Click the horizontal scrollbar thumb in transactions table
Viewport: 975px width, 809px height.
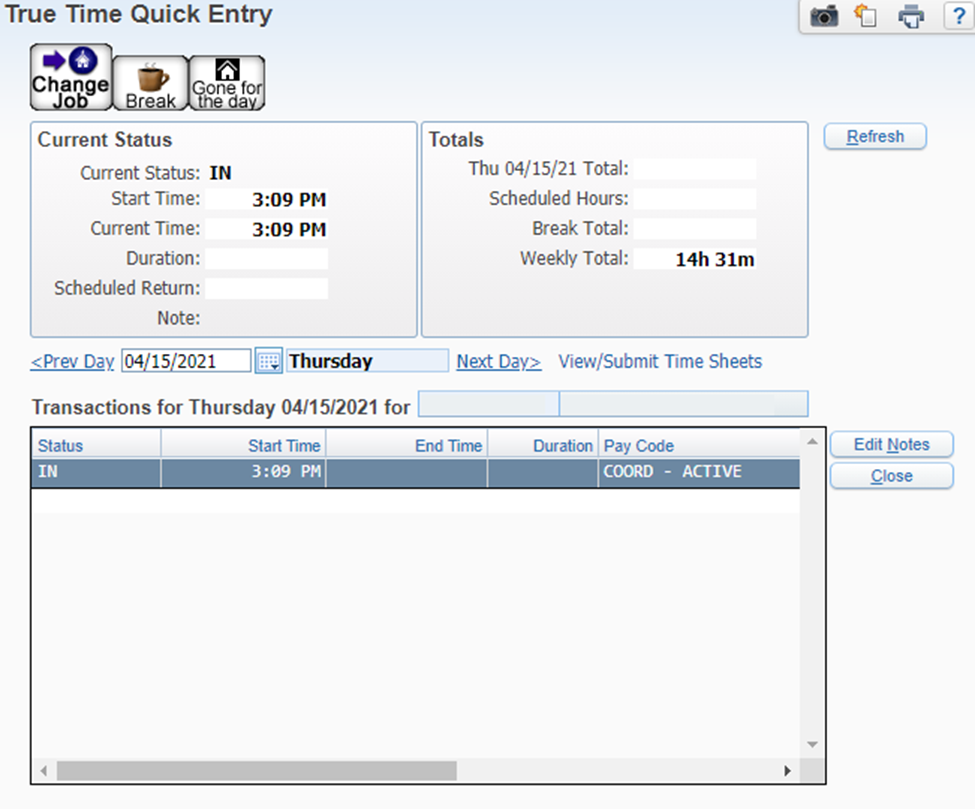256,770
